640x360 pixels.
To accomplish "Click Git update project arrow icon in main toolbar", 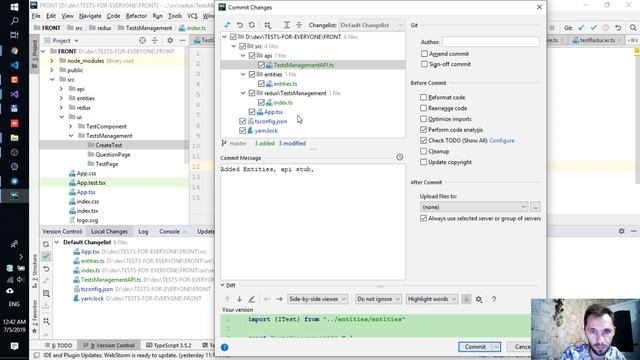I will (x=581, y=28).
